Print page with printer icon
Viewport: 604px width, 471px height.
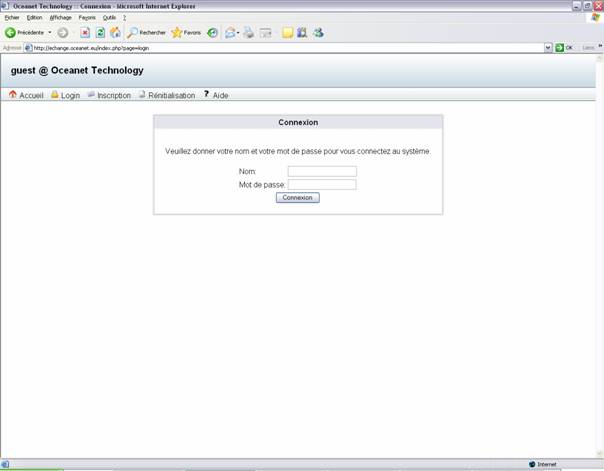[x=248, y=33]
